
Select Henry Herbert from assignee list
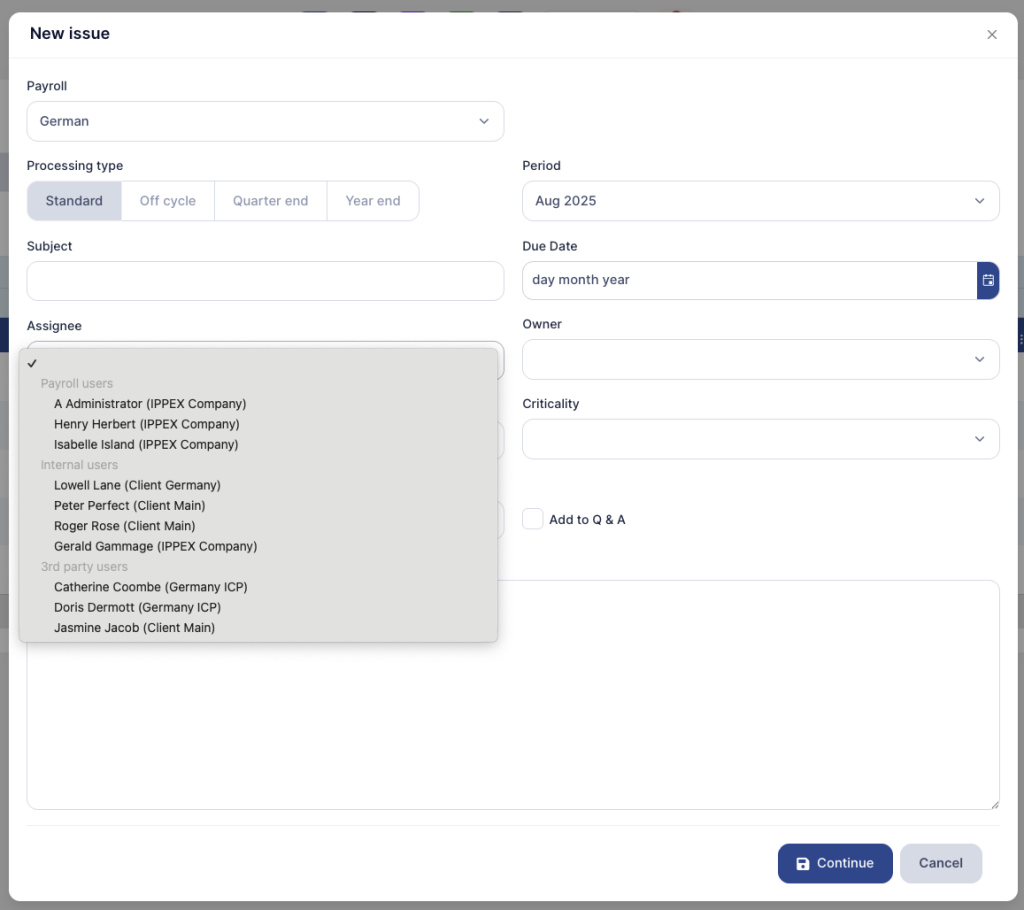click(146, 424)
